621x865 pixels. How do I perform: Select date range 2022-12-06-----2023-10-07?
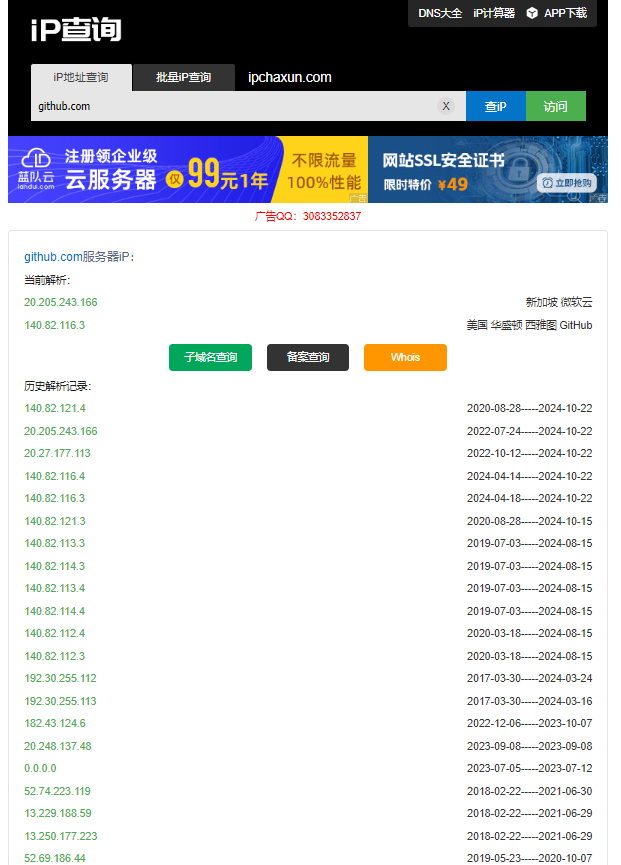pyautogui.click(x=529, y=723)
